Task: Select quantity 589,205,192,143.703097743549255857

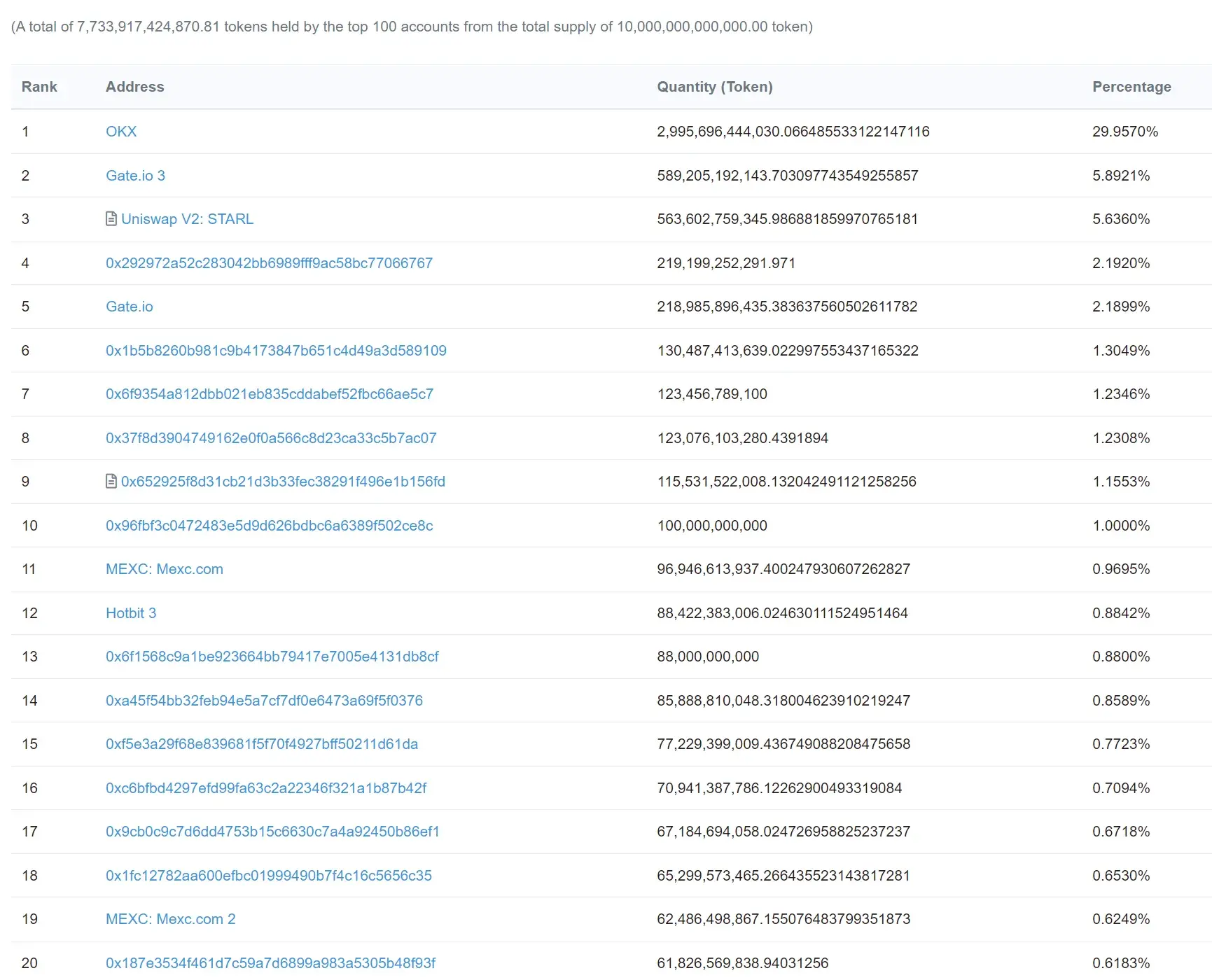Action: click(788, 176)
